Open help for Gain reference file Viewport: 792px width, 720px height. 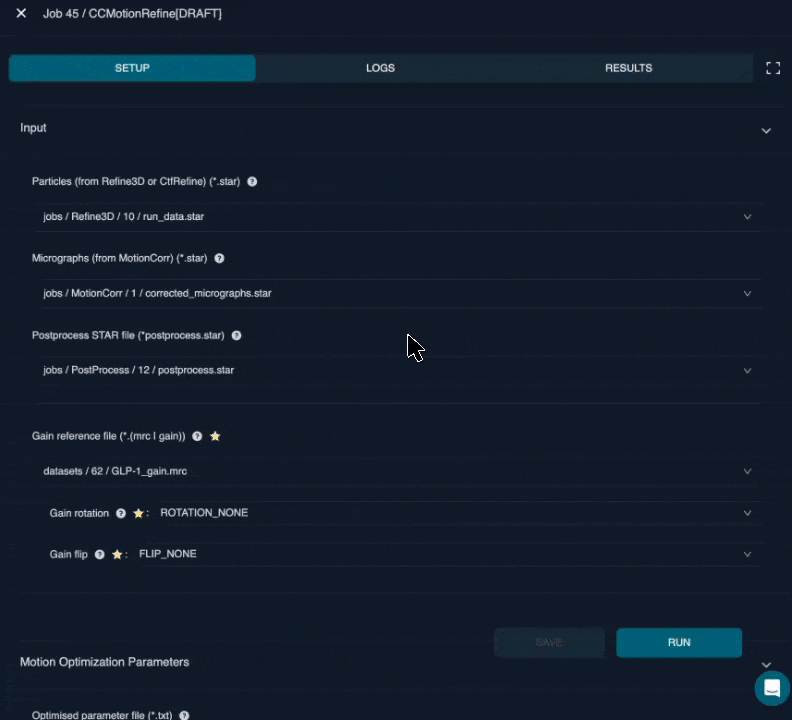(x=197, y=436)
